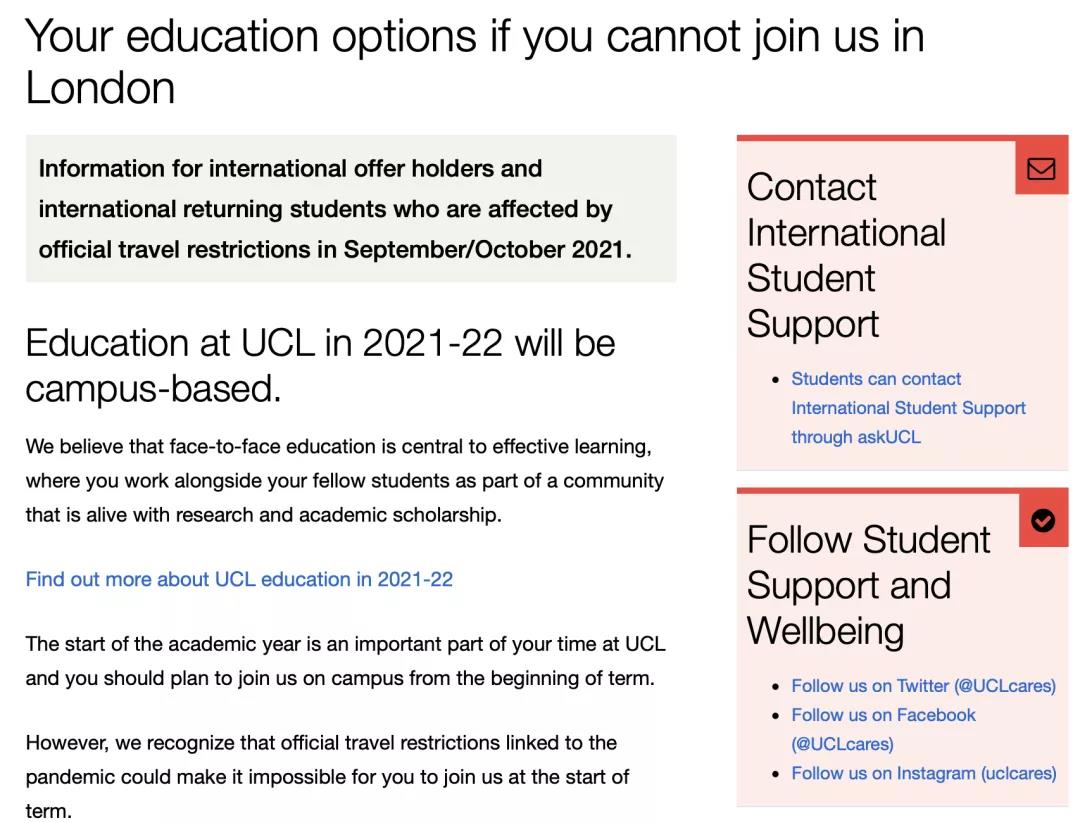This screenshot has height=823, width=1080.
Task: Click the 'Follow Student Support and Wellbeing' heading
Action: [868, 585]
